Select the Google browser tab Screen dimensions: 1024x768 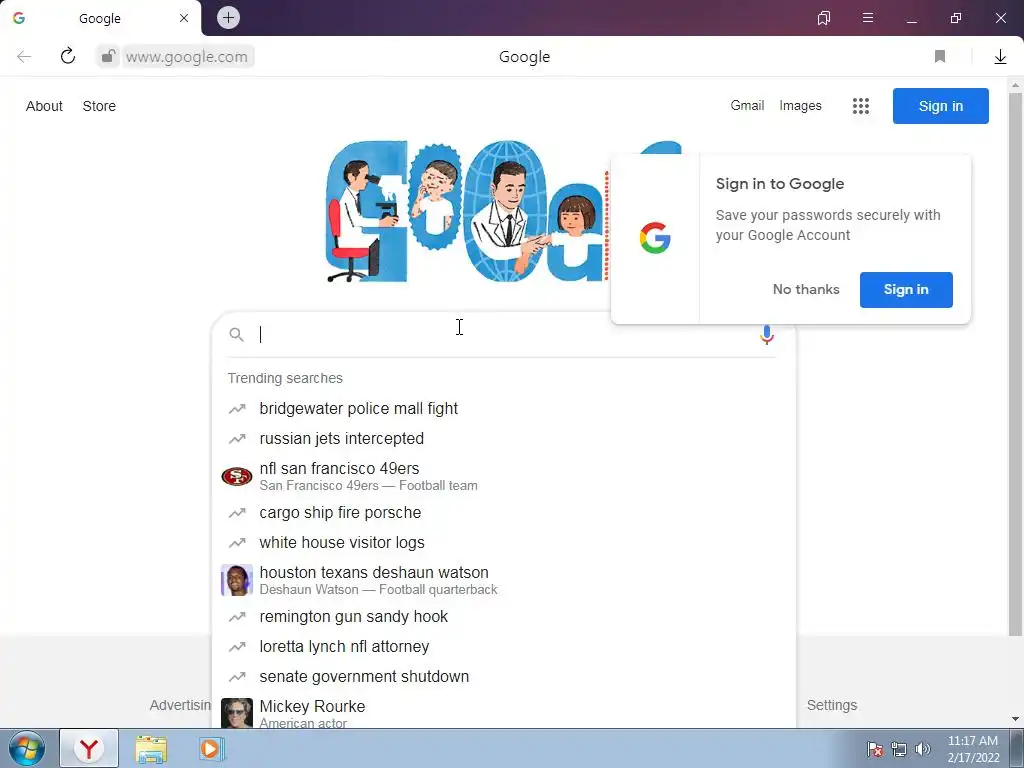click(100, 18)
